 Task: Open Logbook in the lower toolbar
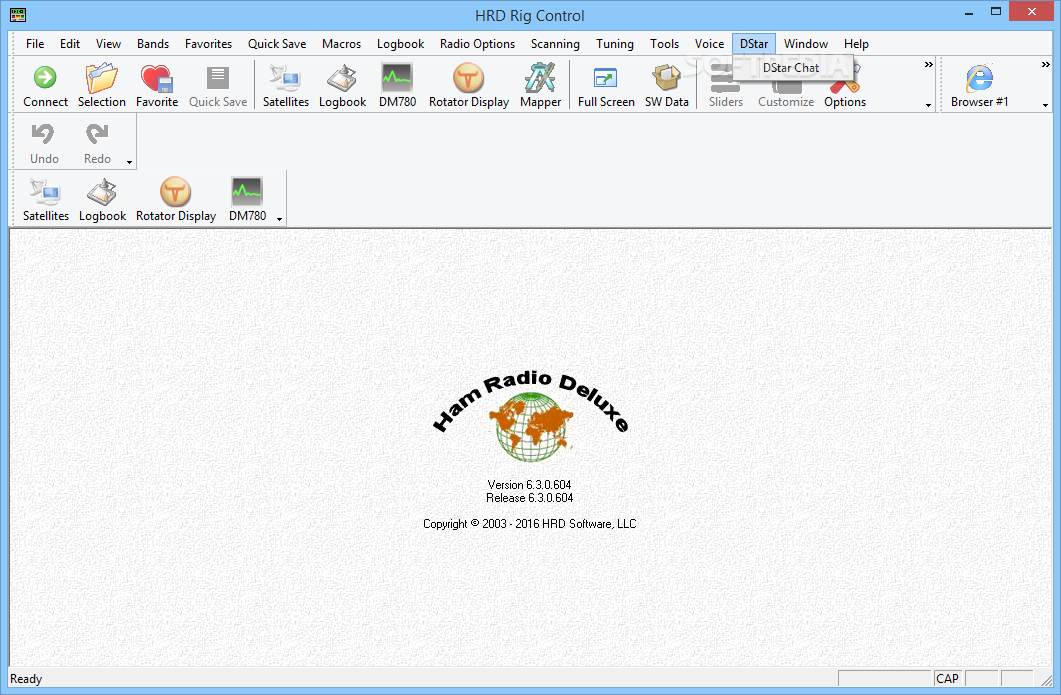pos(102,192)
